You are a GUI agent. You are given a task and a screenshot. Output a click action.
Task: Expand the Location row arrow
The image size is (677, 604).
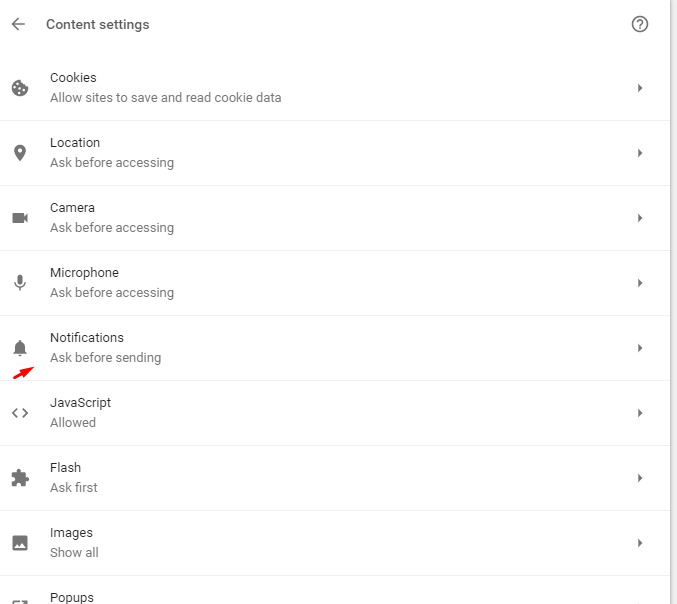coord(640,153)
